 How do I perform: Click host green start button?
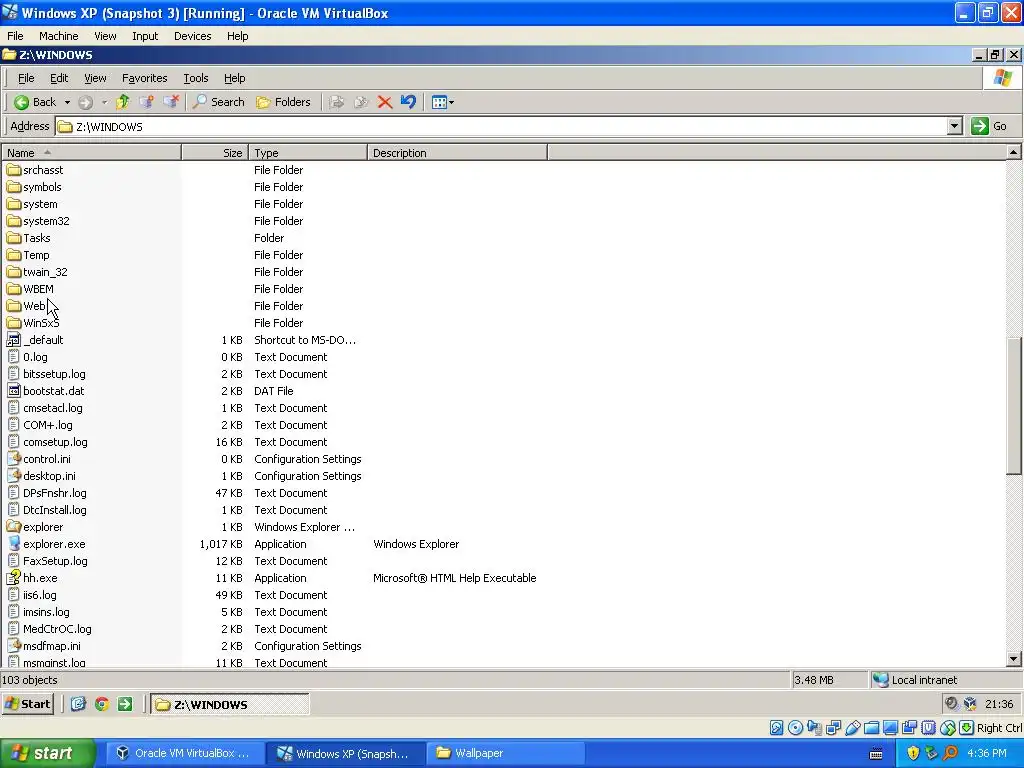pyautogui.click(x=46, y=753)
